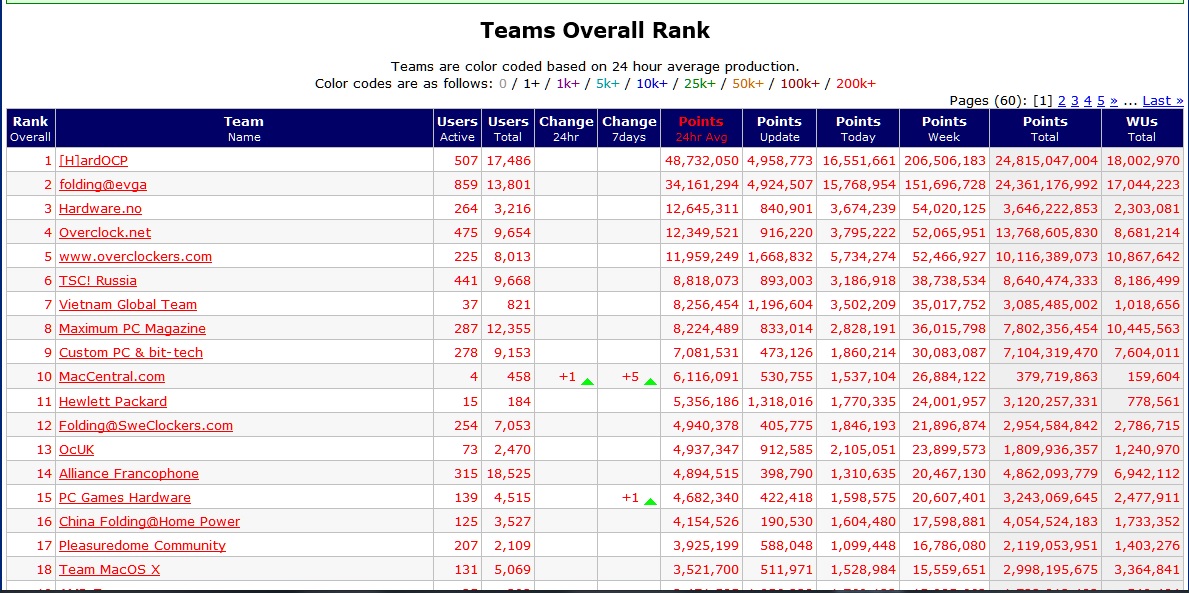Open Folding@SweClockers.com team link
The width and height of the screenshot is (1189, 593).
146,425
